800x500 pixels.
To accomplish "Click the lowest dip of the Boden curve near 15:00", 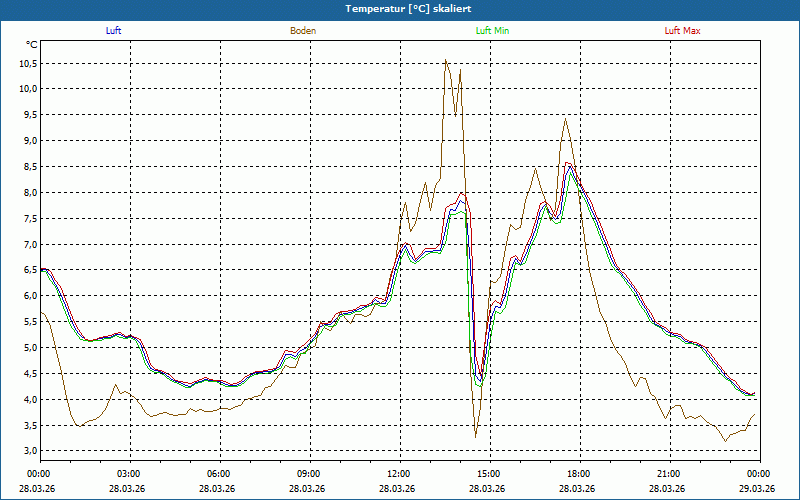I will (x=475, y=436).
